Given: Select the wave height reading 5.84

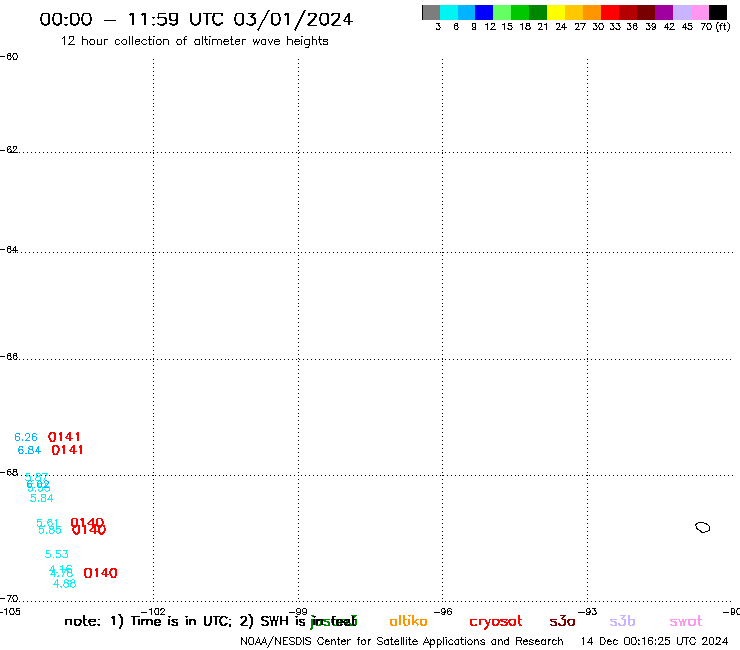Looking at the screenshot, I should 42,498.
